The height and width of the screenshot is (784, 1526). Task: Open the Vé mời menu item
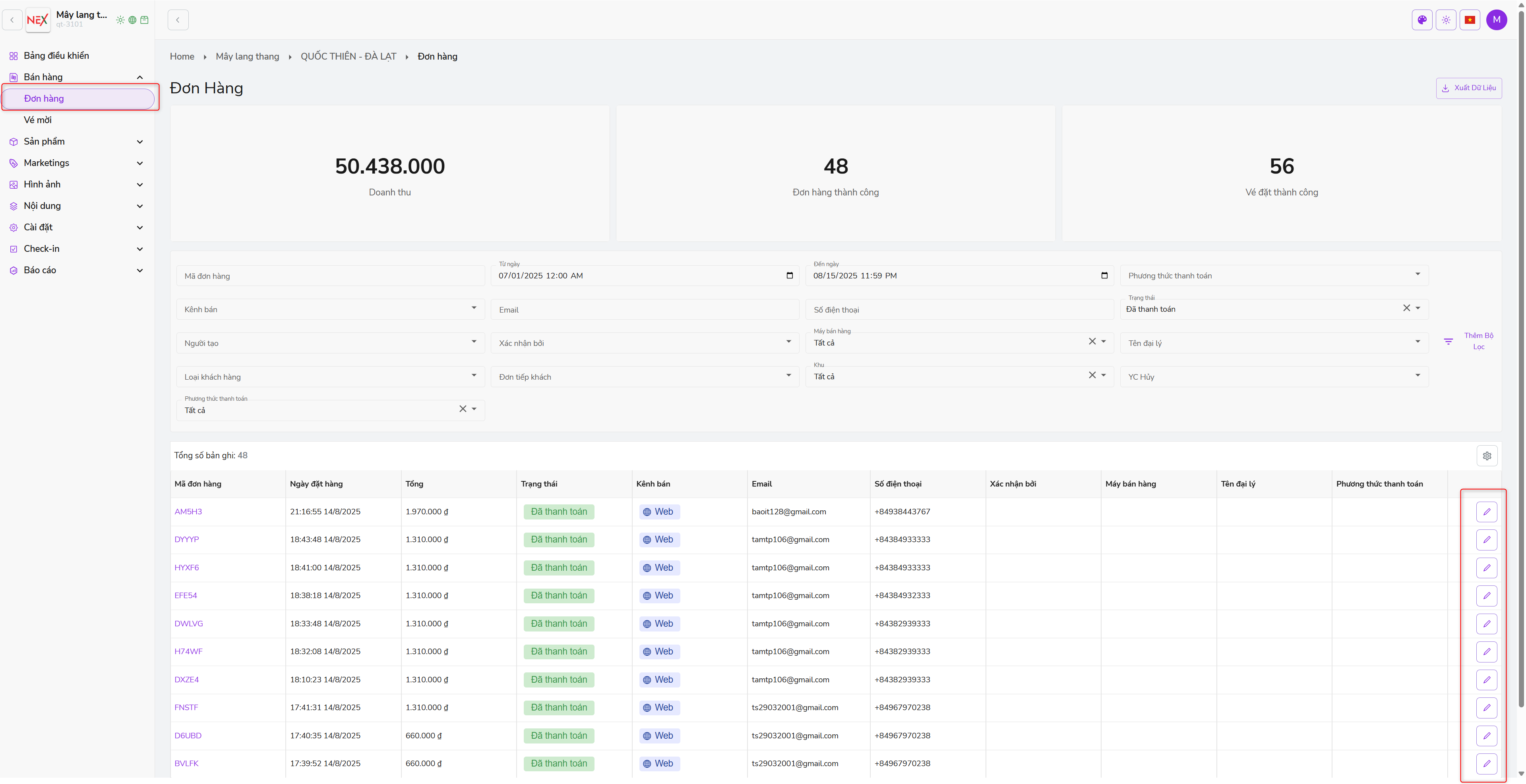click(38, 120)
